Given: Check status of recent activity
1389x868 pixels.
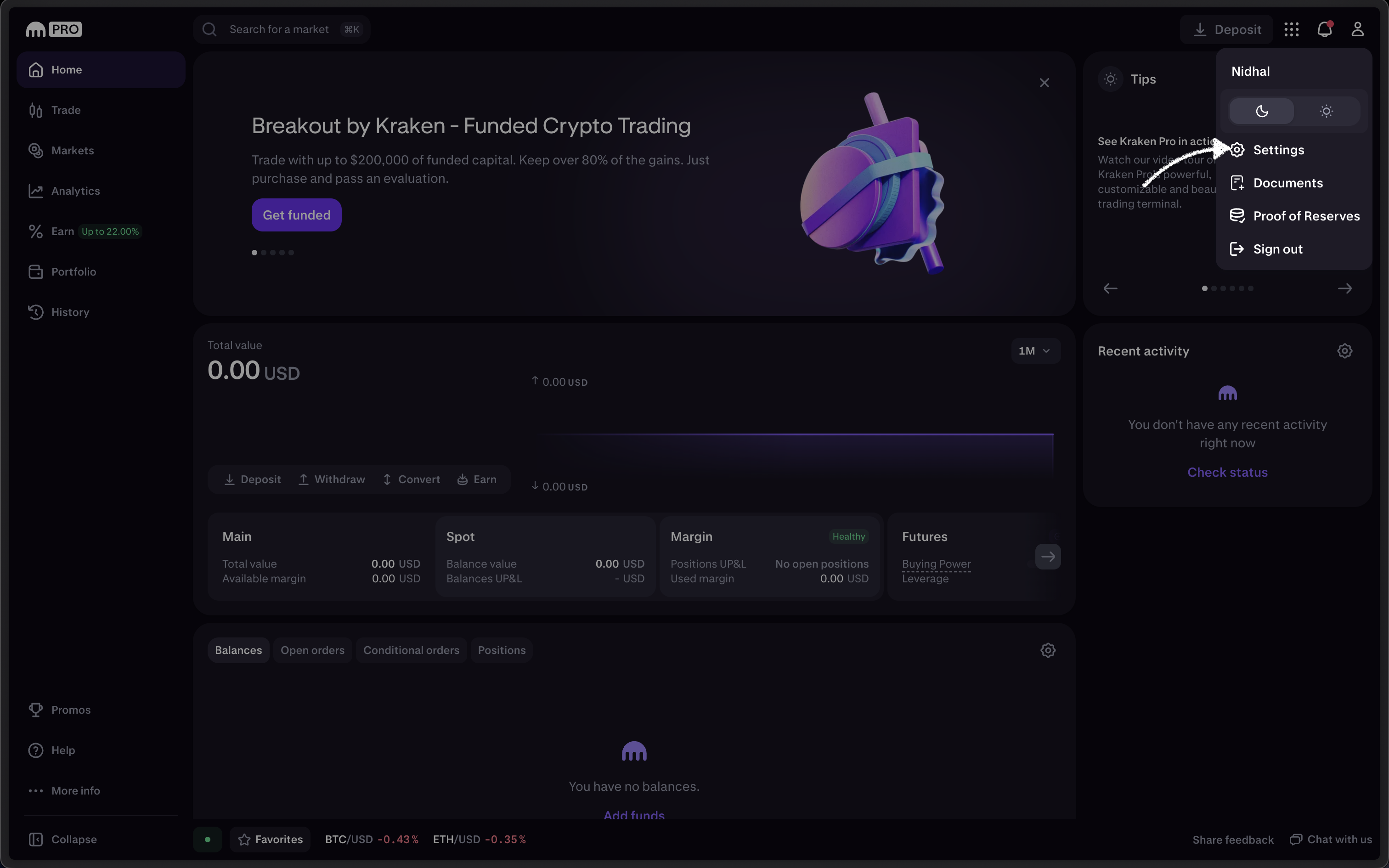Looking at the screenshot, I should tap(1227, 472).
